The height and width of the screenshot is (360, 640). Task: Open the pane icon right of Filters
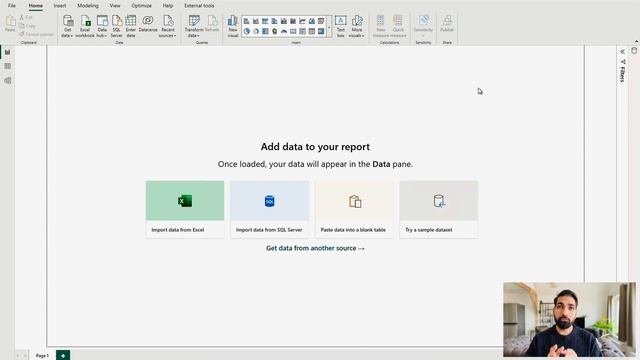pyautogui.click(x=634, y=51)
